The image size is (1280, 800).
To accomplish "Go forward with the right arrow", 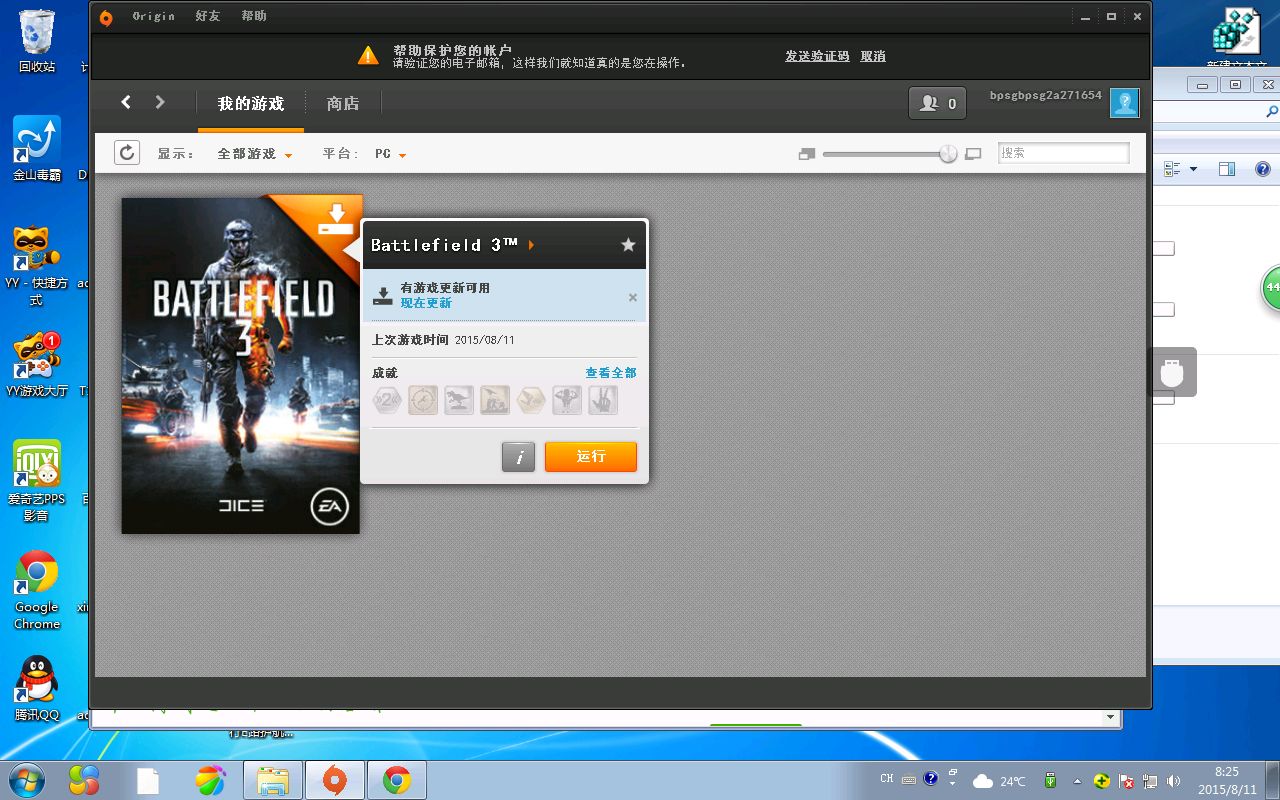I will [x=160, y=102].
